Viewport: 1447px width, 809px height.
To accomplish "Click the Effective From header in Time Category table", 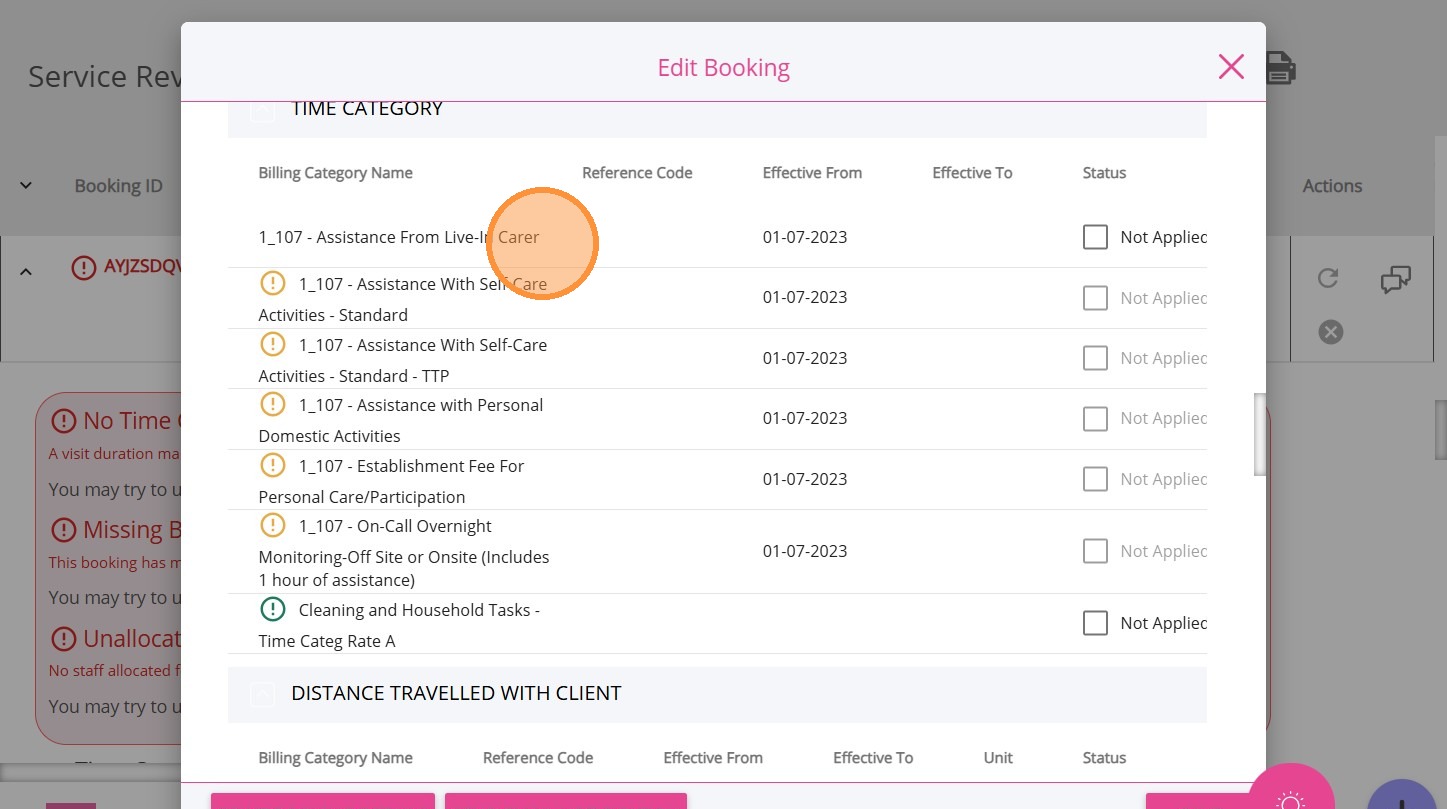I will pos(811,173).
